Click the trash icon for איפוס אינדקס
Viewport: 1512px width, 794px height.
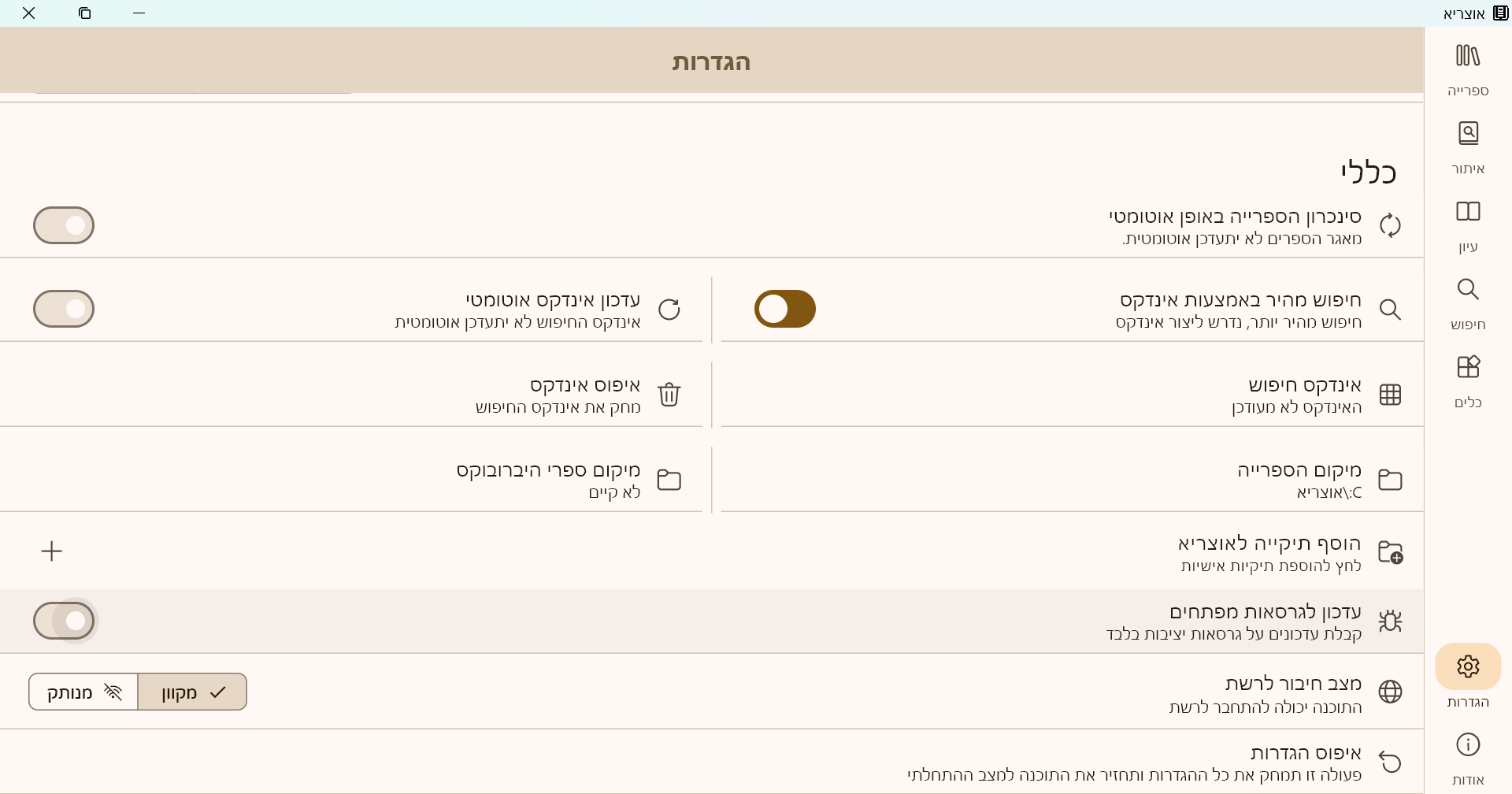click(x=669, y=395)
